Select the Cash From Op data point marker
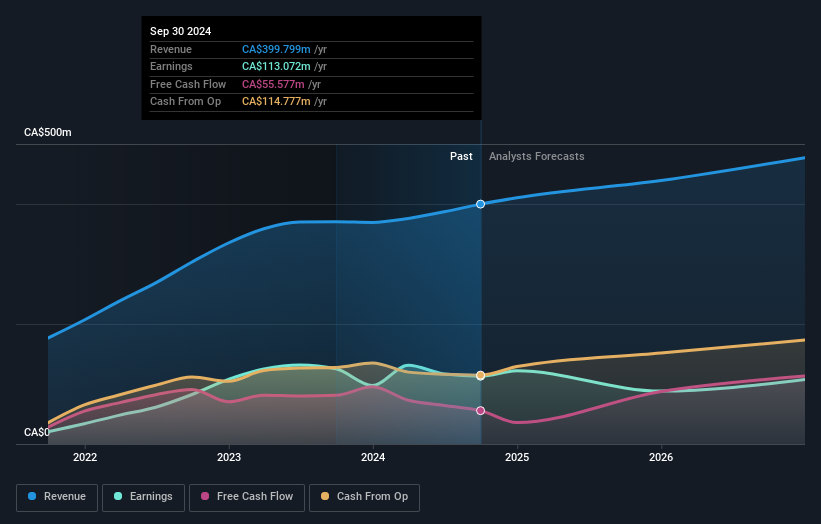 point(480,375)
